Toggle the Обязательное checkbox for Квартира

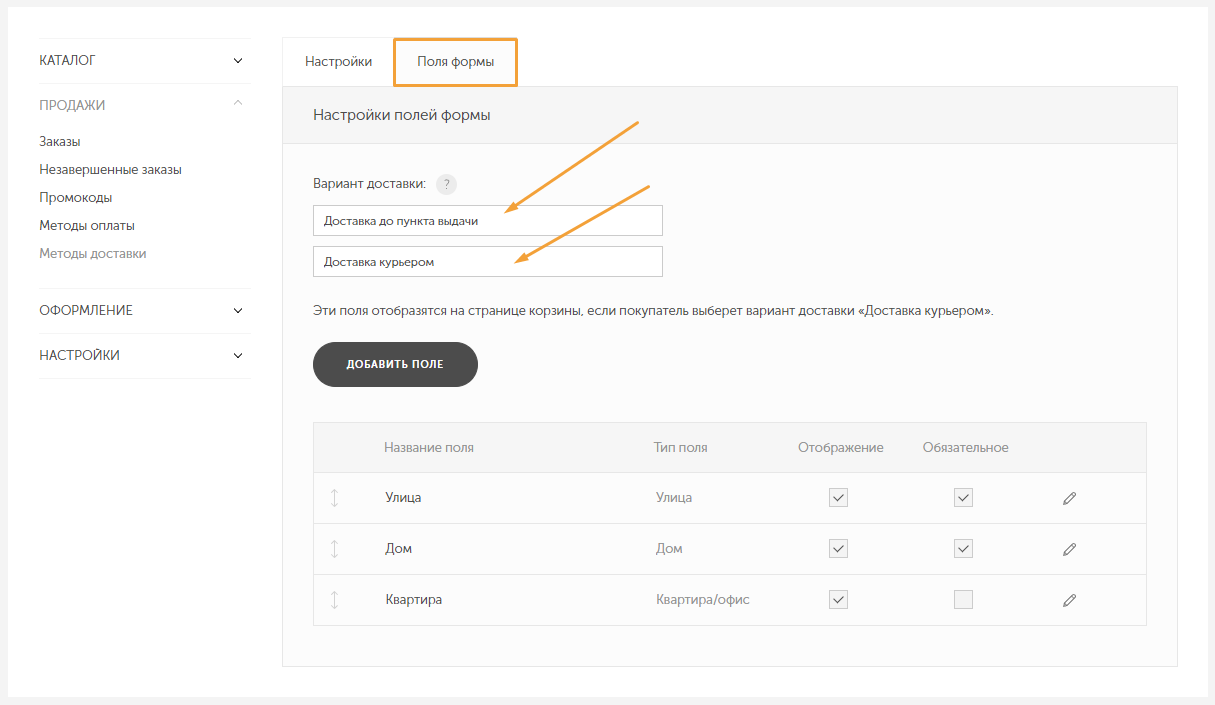[963, 600]
